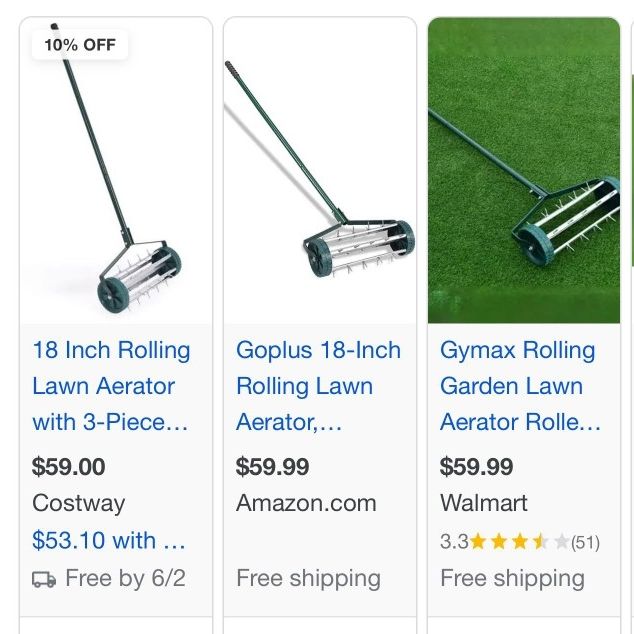This screenshot has width=634, height=634.
Task: Click the 10% OFF badge
Action: pos(80,44)
